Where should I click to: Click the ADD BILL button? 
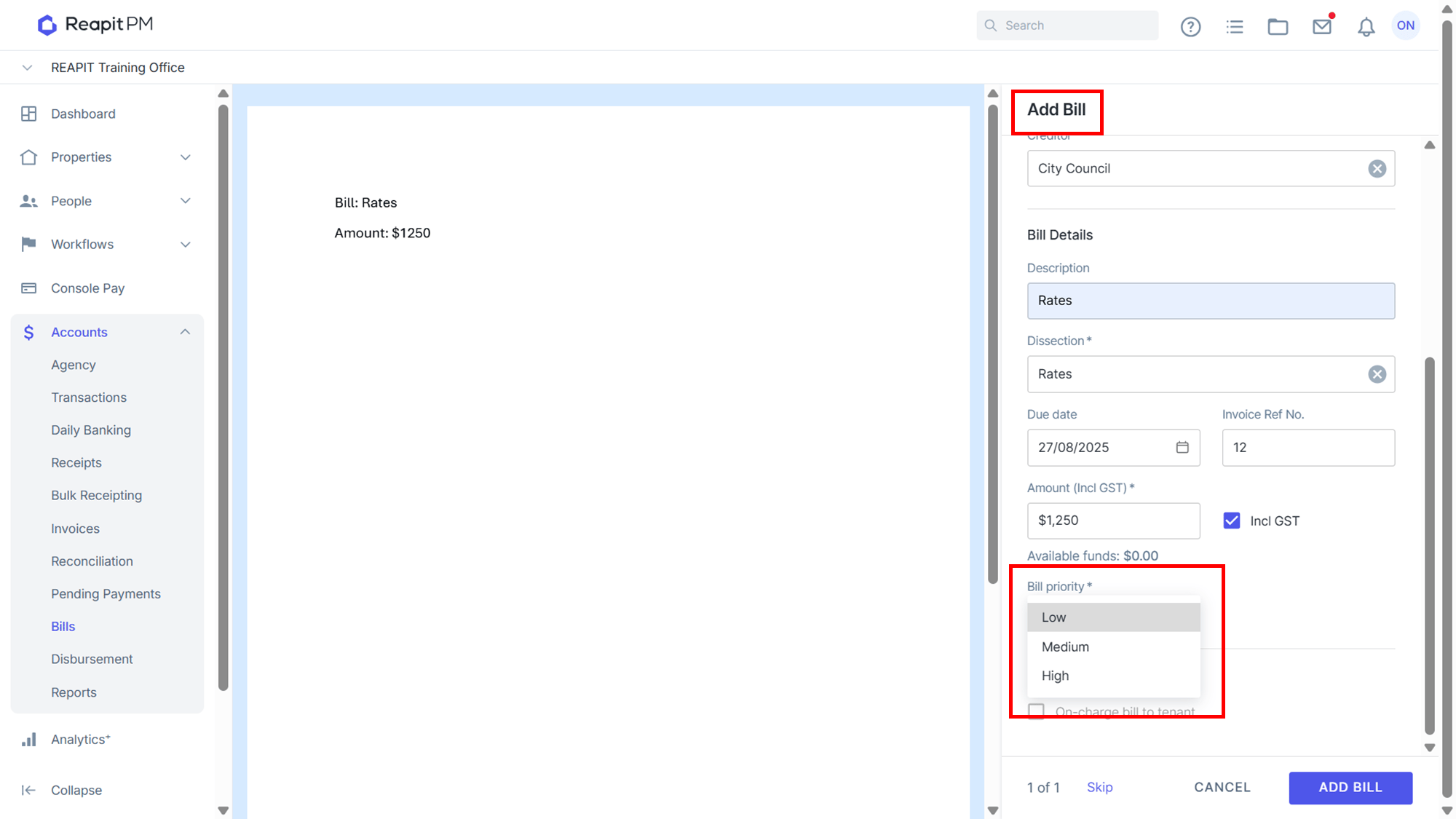[1350, 787]
